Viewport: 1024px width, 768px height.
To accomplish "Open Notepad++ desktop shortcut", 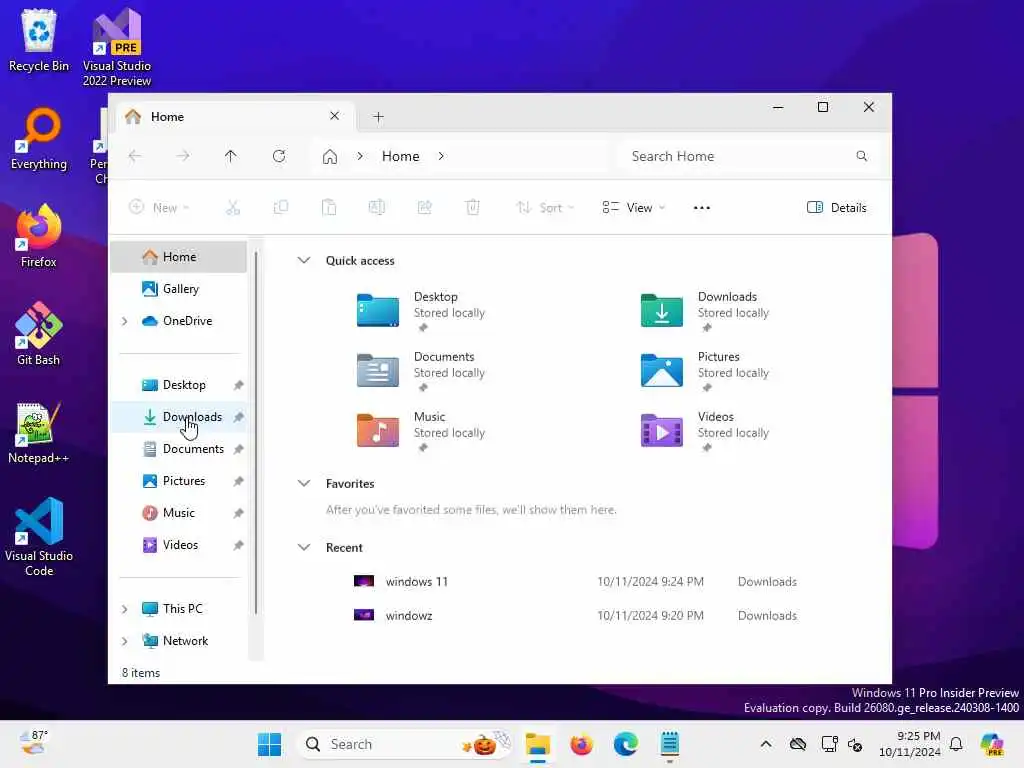I will [39, 432].
